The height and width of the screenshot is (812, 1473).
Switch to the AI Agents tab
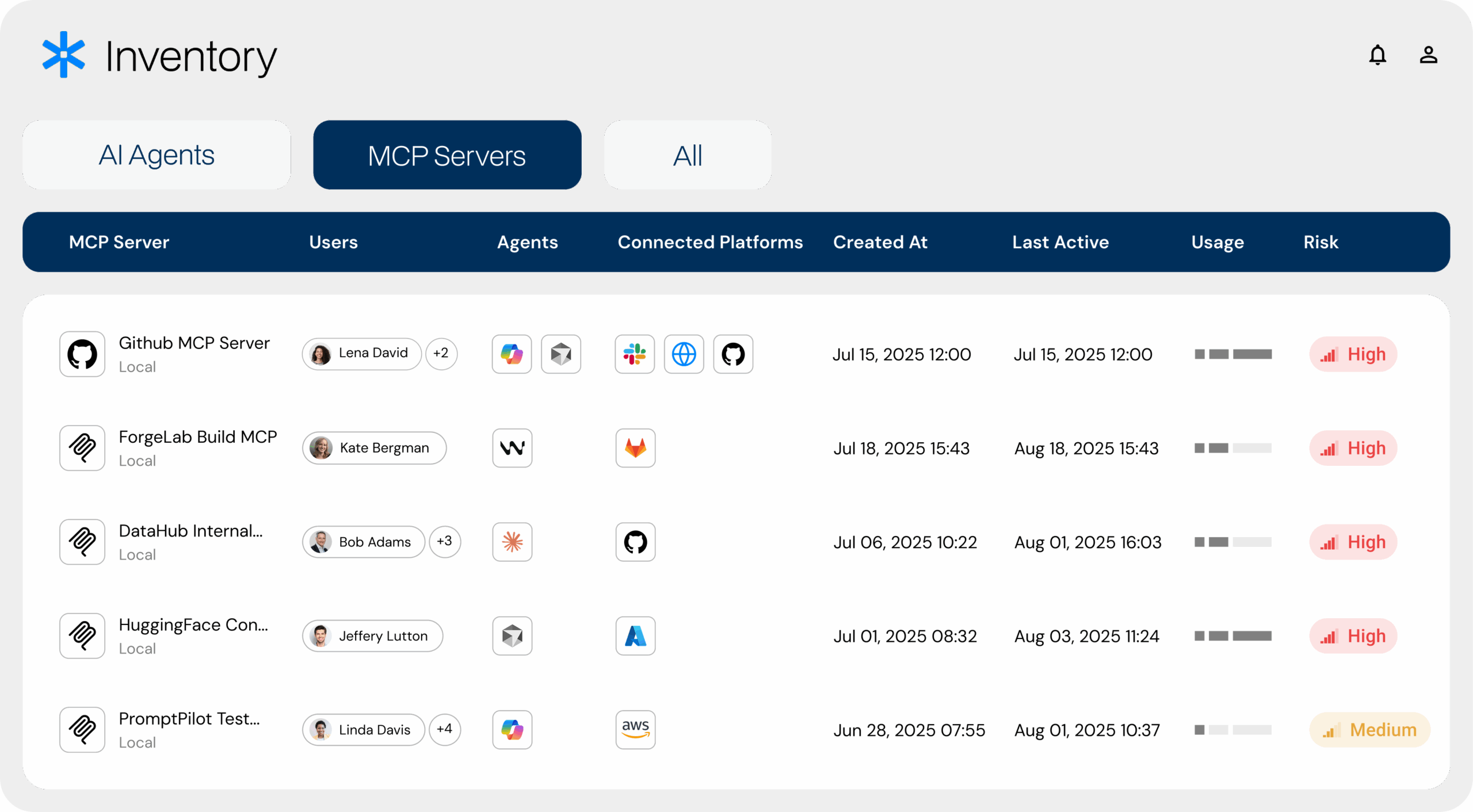click(157, 155)
